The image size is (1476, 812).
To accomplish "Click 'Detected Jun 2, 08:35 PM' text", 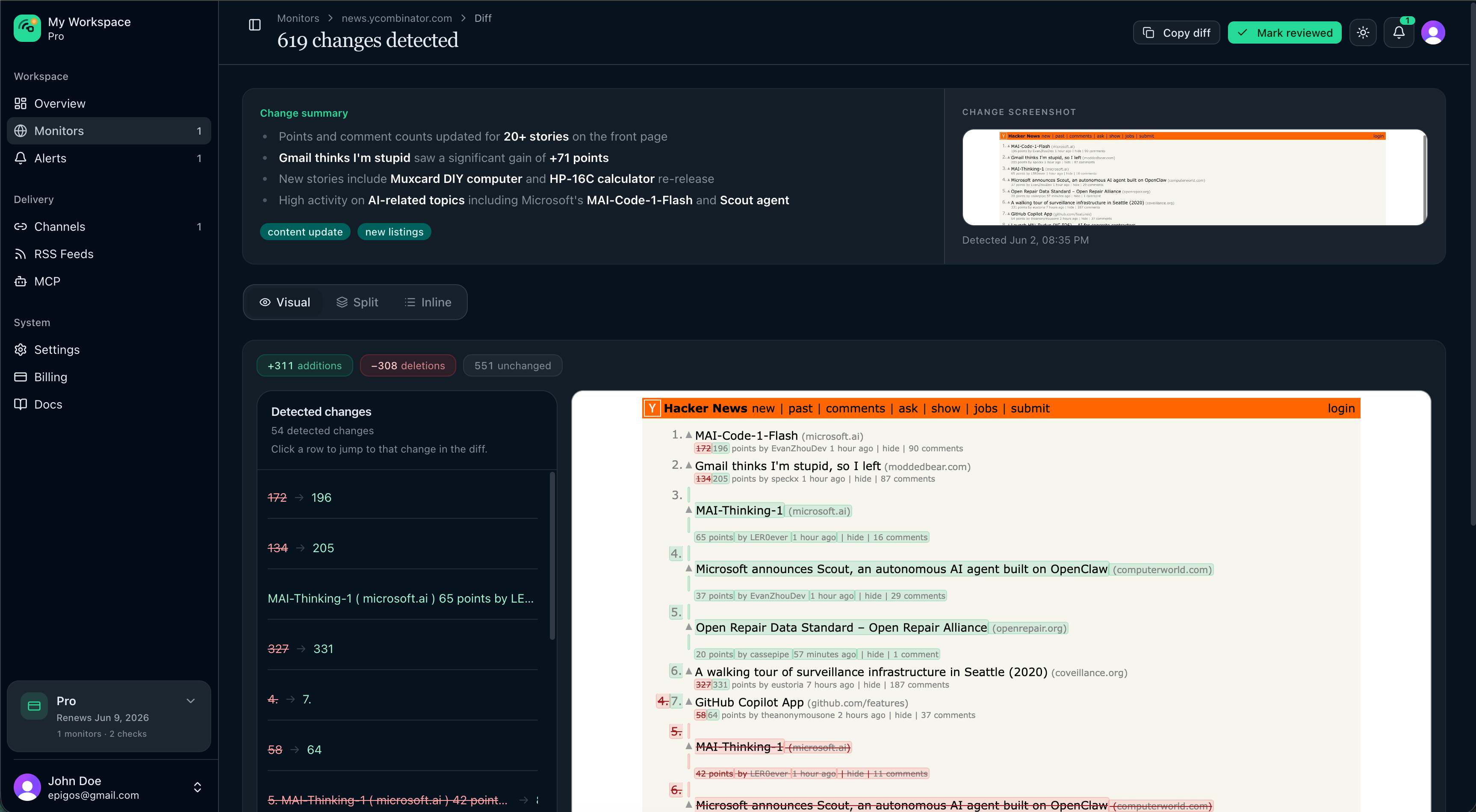I will (x=1026, y=240).
